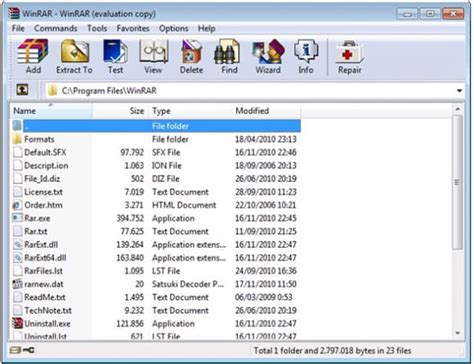Open the Options menu
This screenshot has width=474, height=364.
click(x=174, y=28)
